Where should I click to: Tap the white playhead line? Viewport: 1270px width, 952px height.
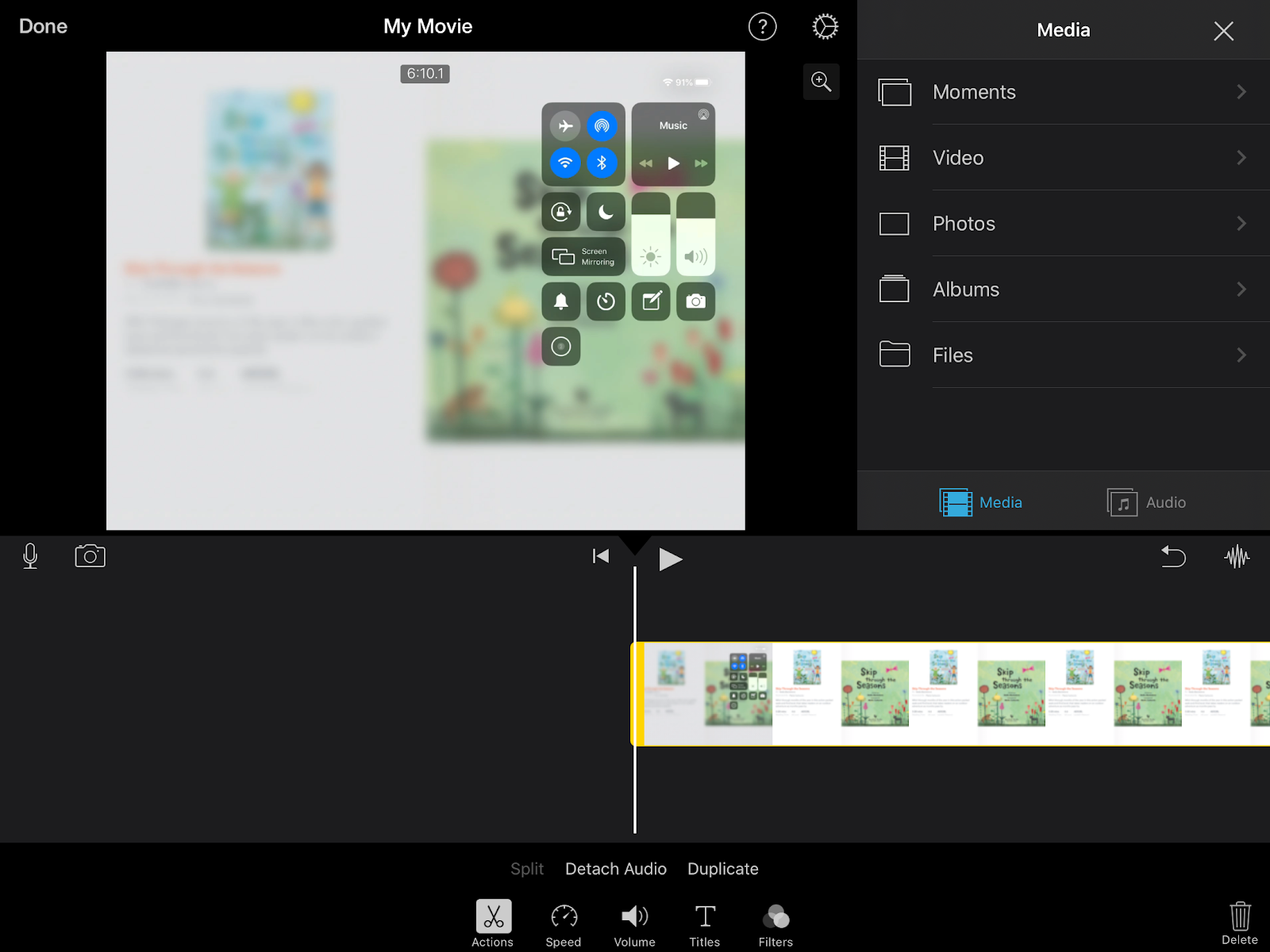tap(635, 698)
